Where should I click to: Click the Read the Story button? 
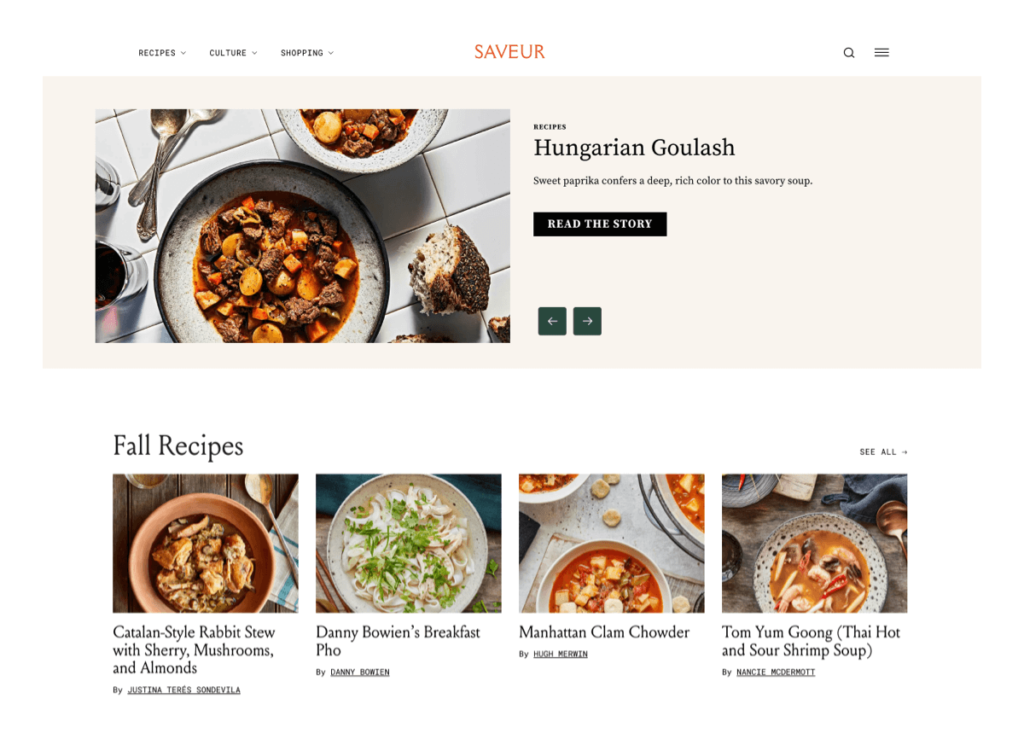pos(600,224)
